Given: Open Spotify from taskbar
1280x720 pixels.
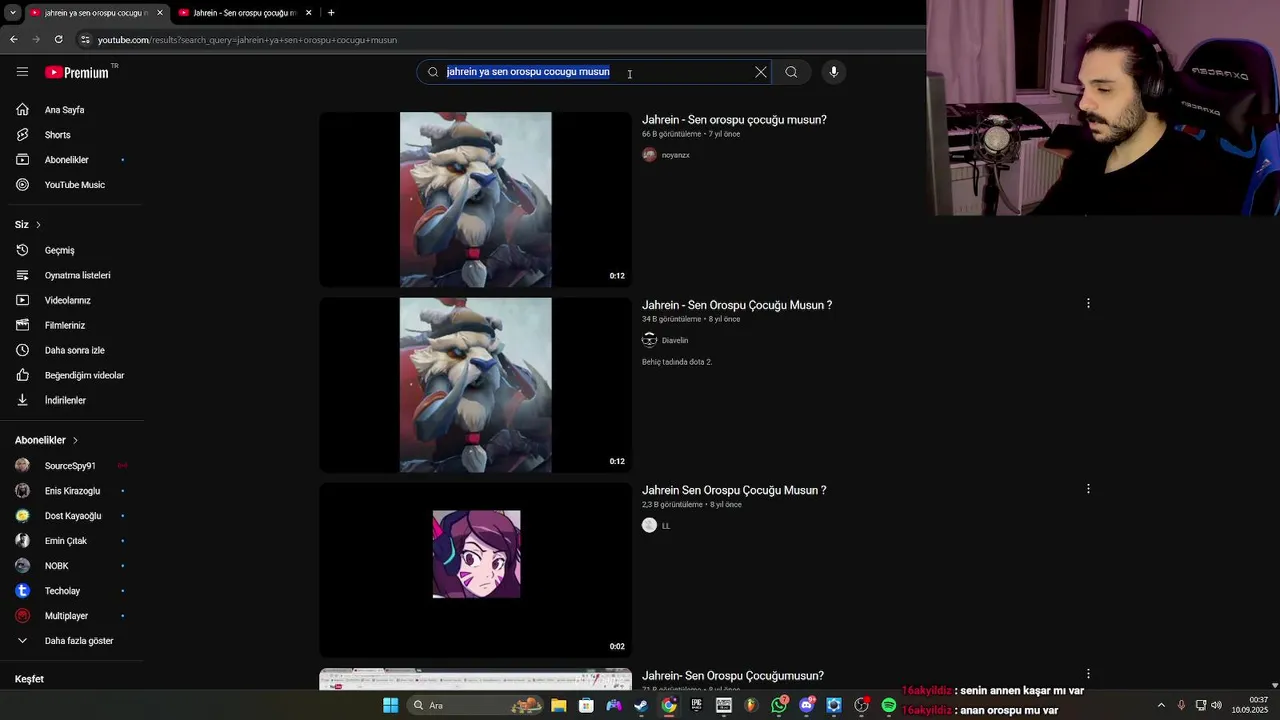Looking at the screenshot, I should [889, 705].
